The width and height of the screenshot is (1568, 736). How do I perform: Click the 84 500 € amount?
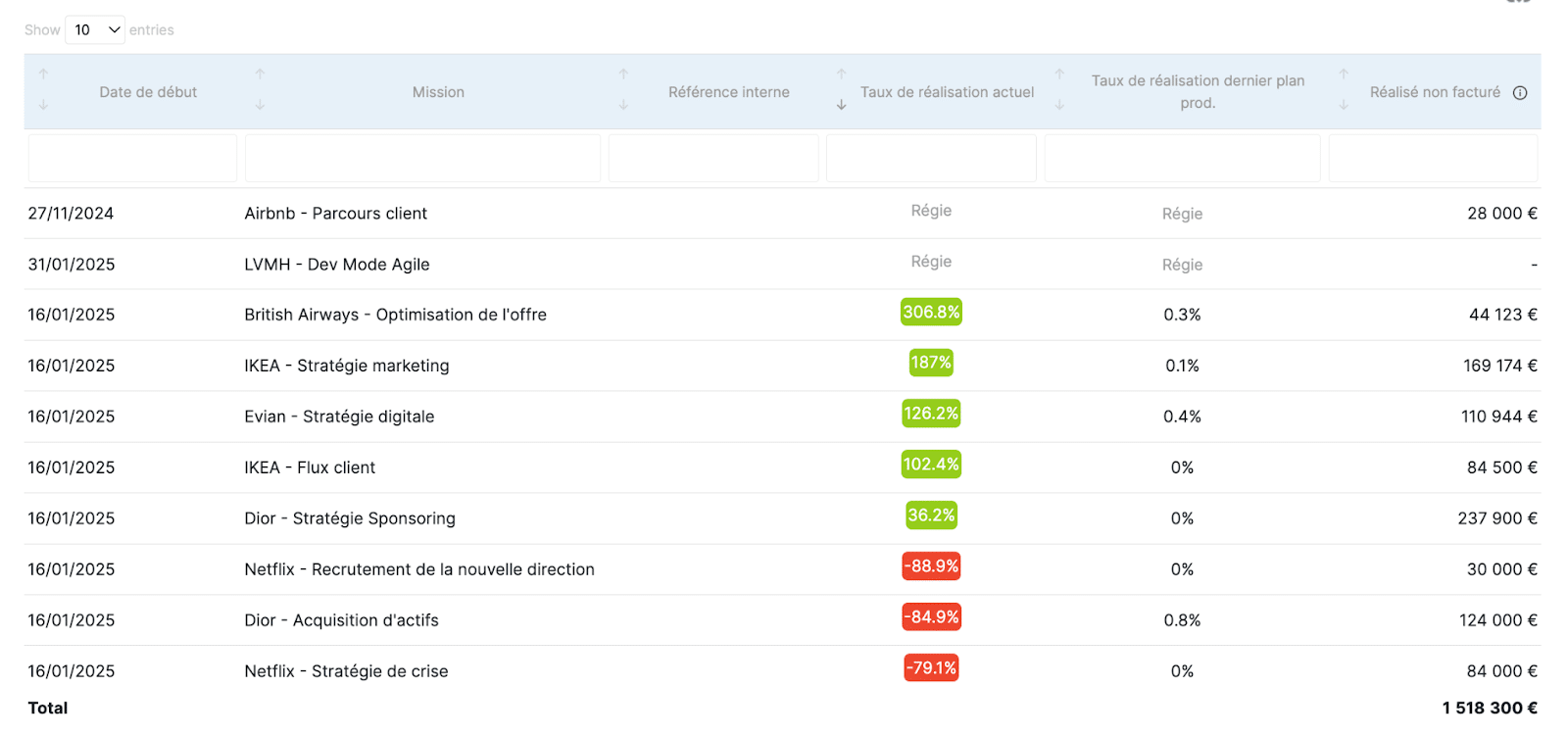(x=1502, y=467)
